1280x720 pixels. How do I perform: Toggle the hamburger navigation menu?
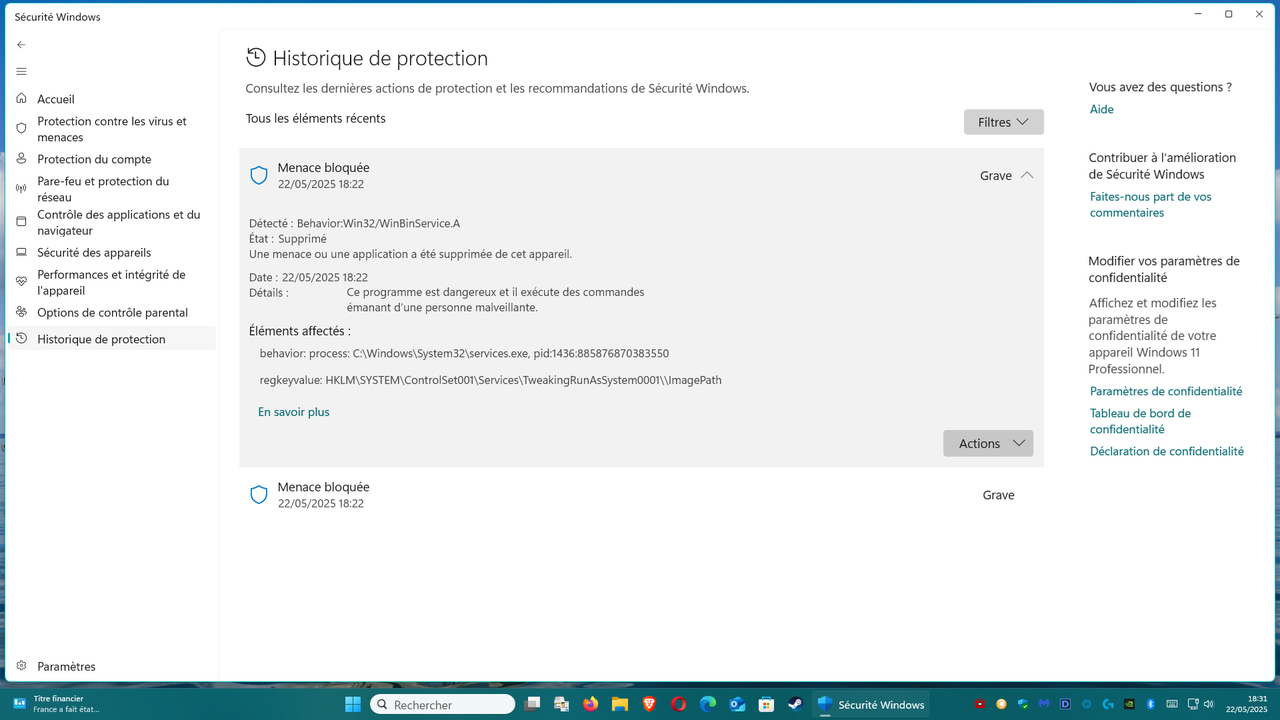point(21,72)
